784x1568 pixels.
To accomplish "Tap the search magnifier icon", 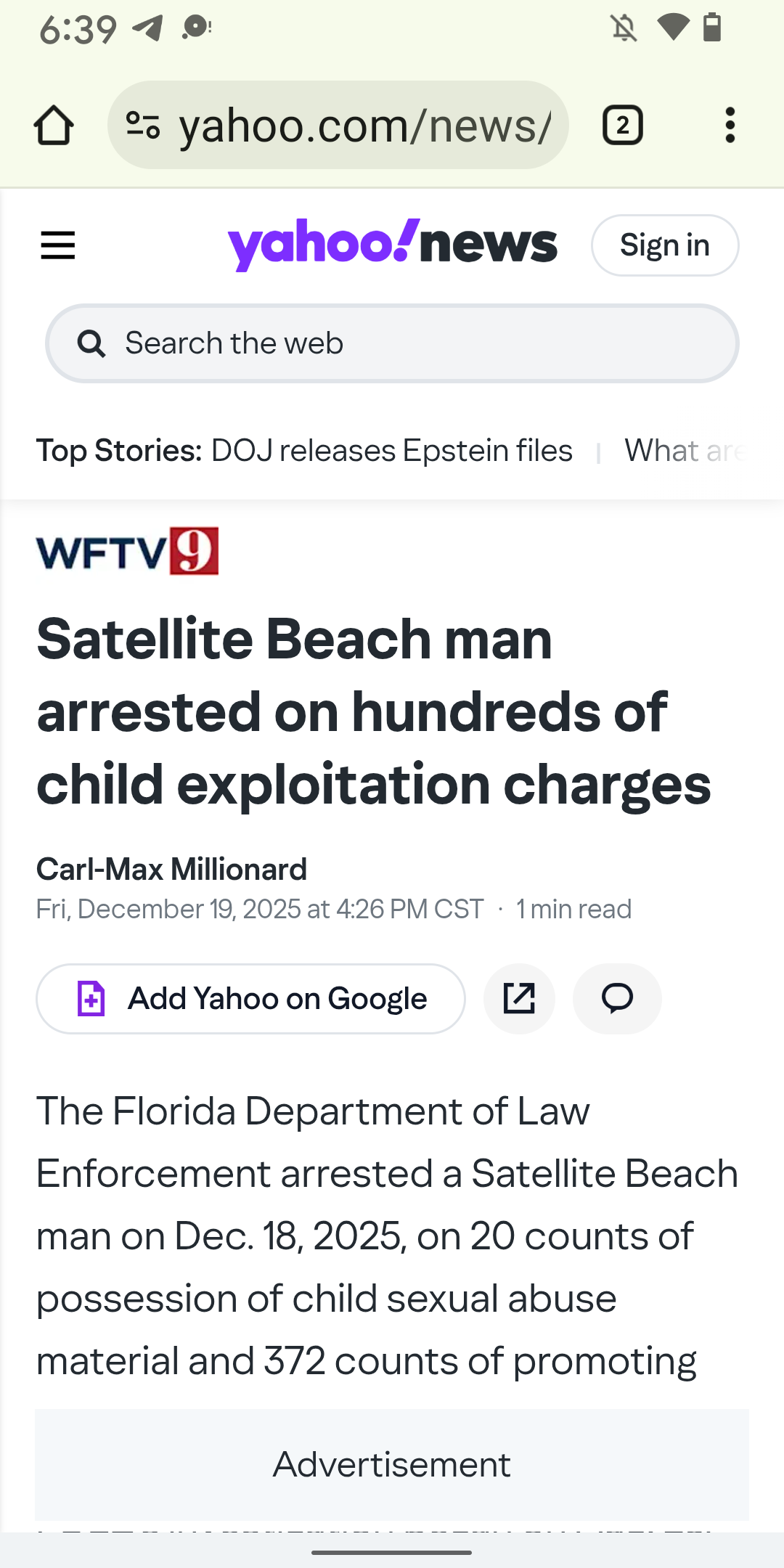I will click(x=91, y=343).
